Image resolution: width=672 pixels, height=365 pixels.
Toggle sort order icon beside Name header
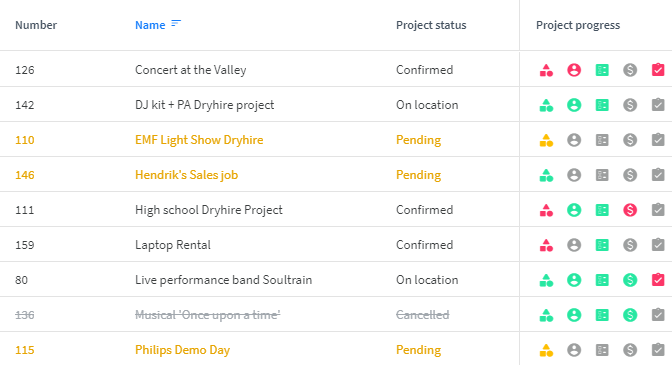(176, 23)
